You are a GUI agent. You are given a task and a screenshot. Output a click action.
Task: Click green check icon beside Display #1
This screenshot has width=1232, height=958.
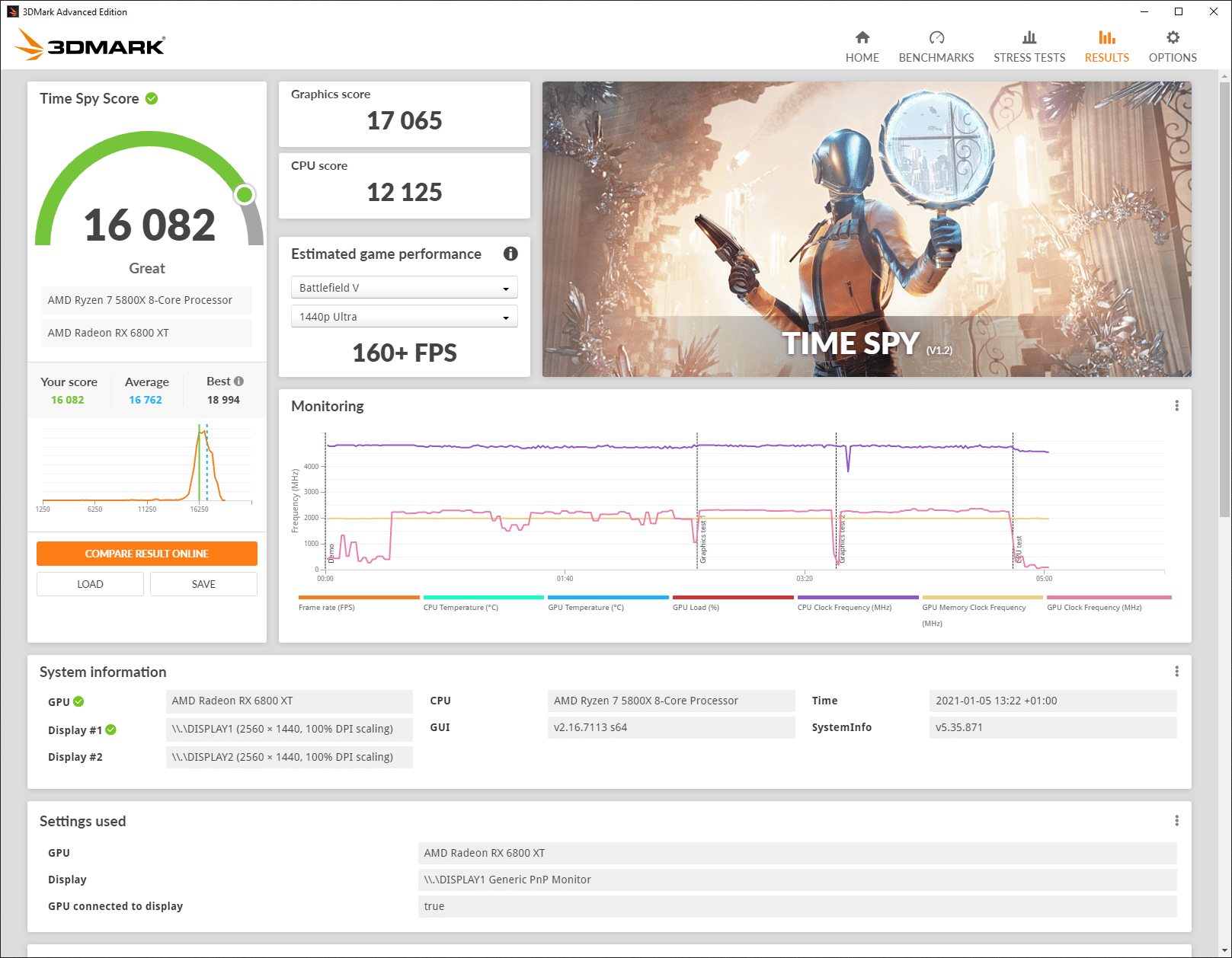click(111, 730)
